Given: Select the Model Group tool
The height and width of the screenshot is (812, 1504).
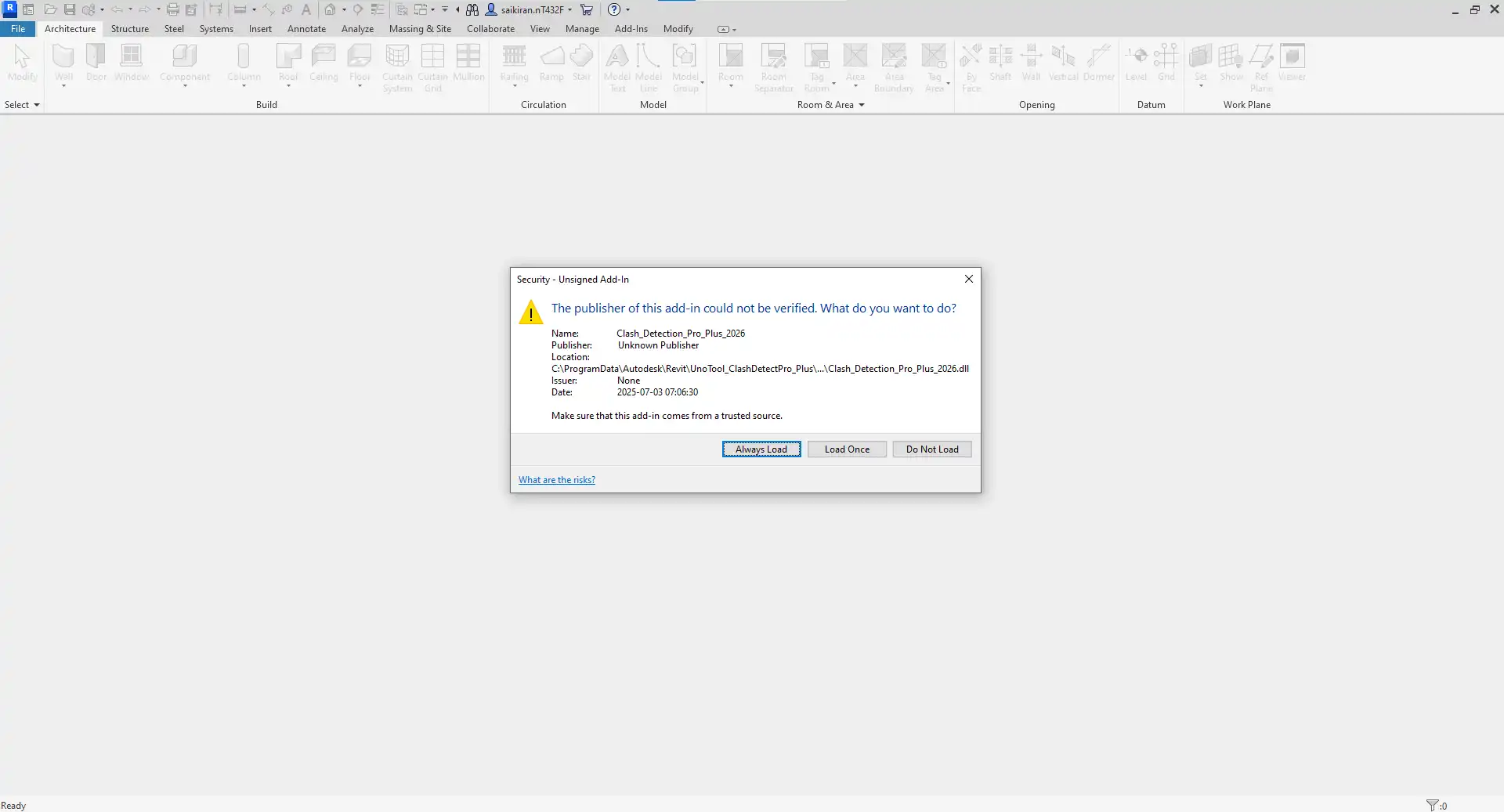Looking at the screenshot, I should [x=685, y=67].
